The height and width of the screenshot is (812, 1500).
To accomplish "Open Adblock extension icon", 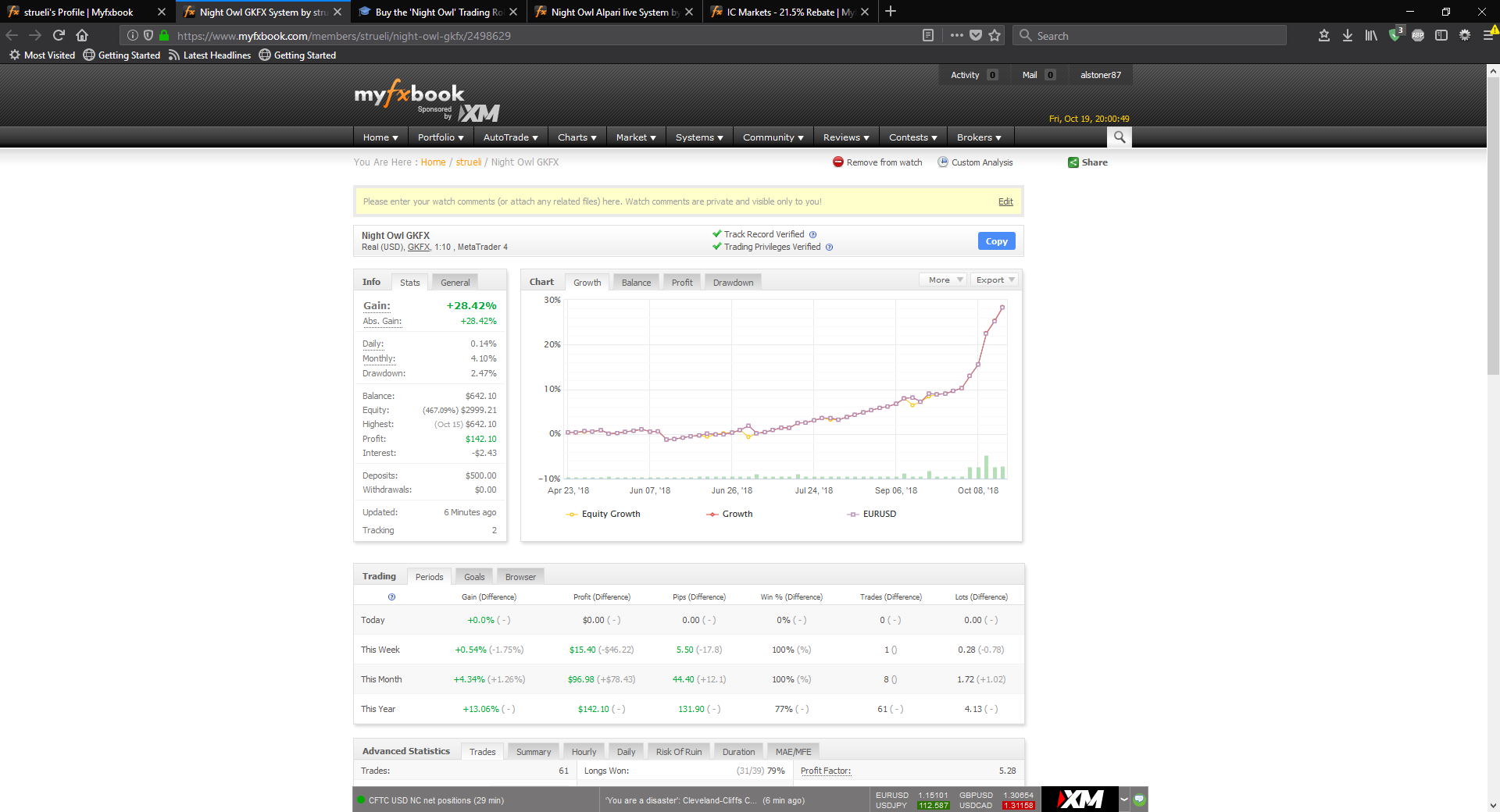I will point(1418,35).
